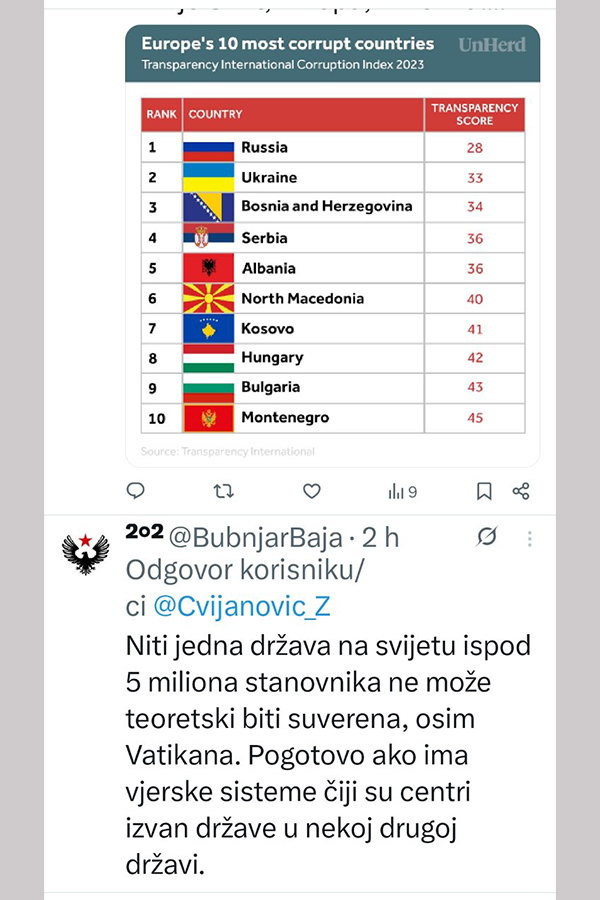The height and width of the screenshot is (900, 600).
Task: Tap the circle-slash icon beside BubnjarBaja's reply
Action: (x=487, y=538)
